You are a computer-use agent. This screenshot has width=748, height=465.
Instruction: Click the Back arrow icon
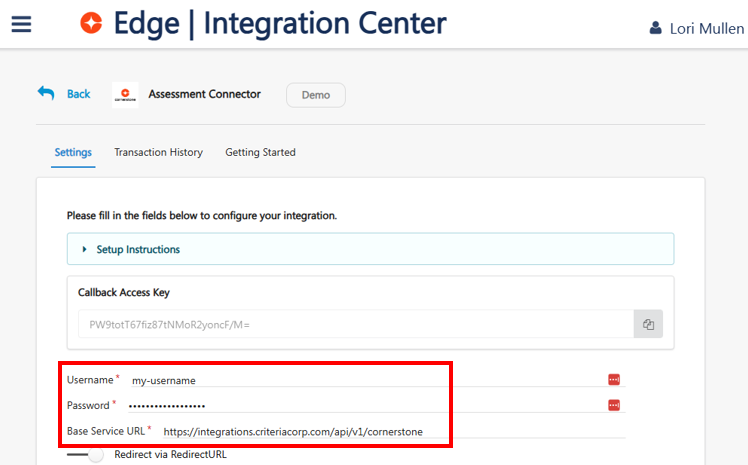46,93
